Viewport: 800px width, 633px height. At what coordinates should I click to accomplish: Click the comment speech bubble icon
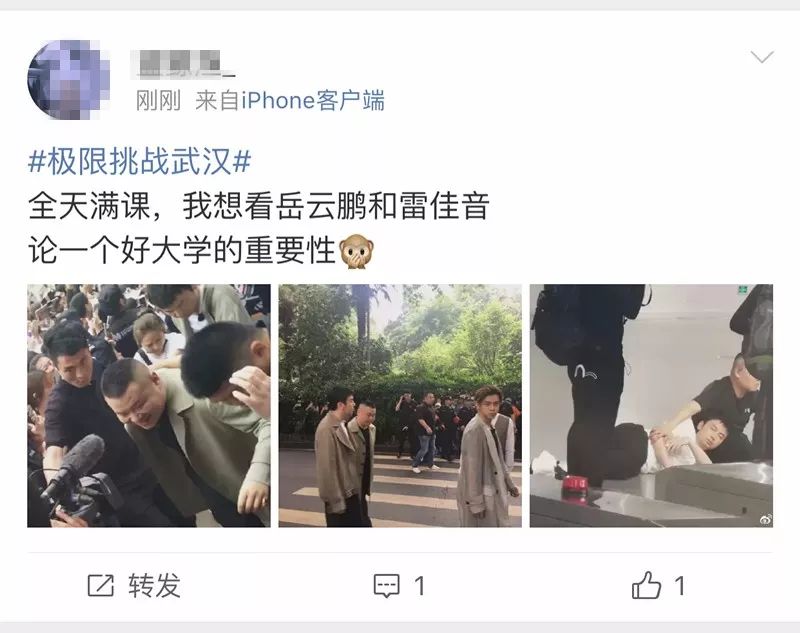[x=387, y=586]
